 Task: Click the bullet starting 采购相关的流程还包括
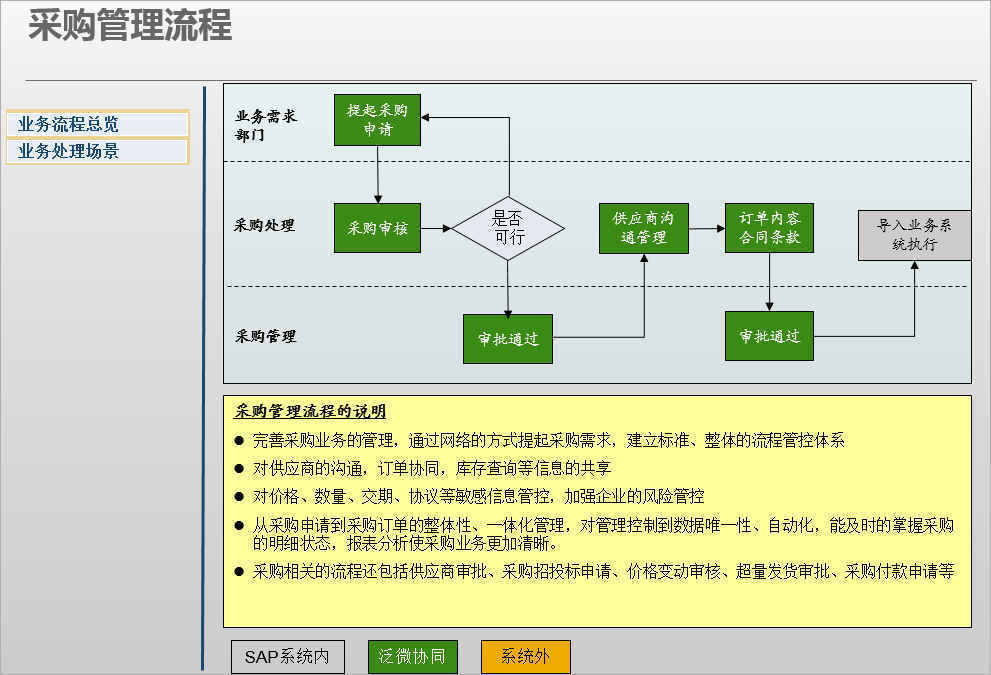603,571
